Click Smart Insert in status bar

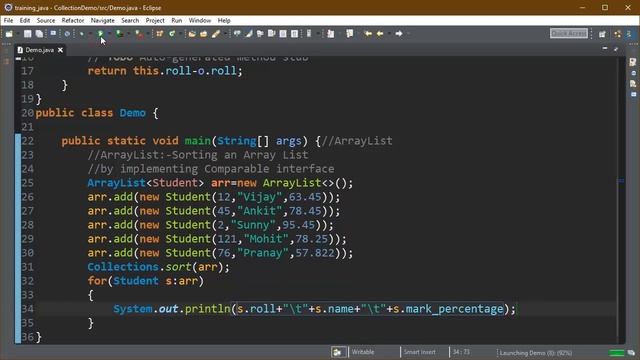pos(419,352)
